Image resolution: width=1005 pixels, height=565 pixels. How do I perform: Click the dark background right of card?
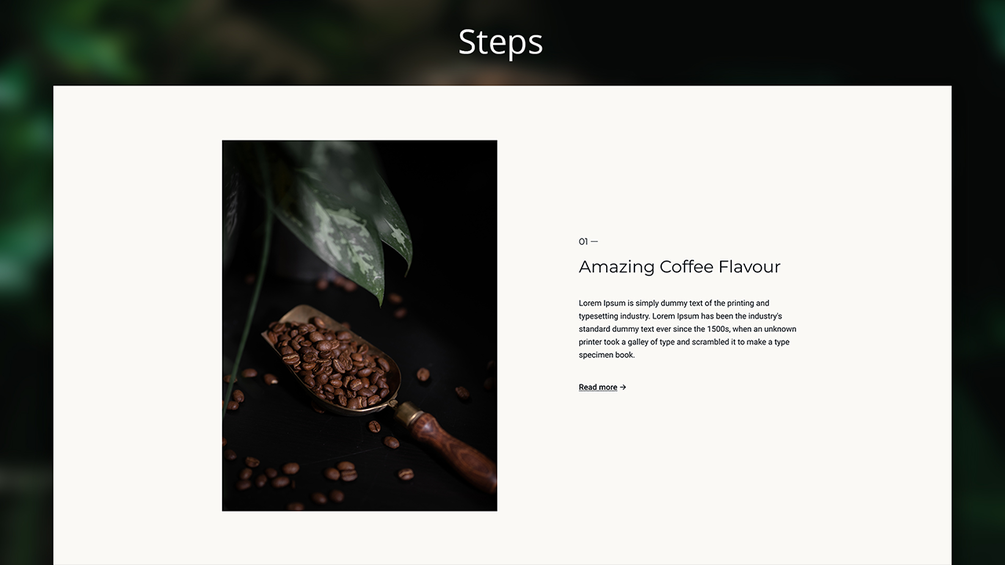pos(978,320)
